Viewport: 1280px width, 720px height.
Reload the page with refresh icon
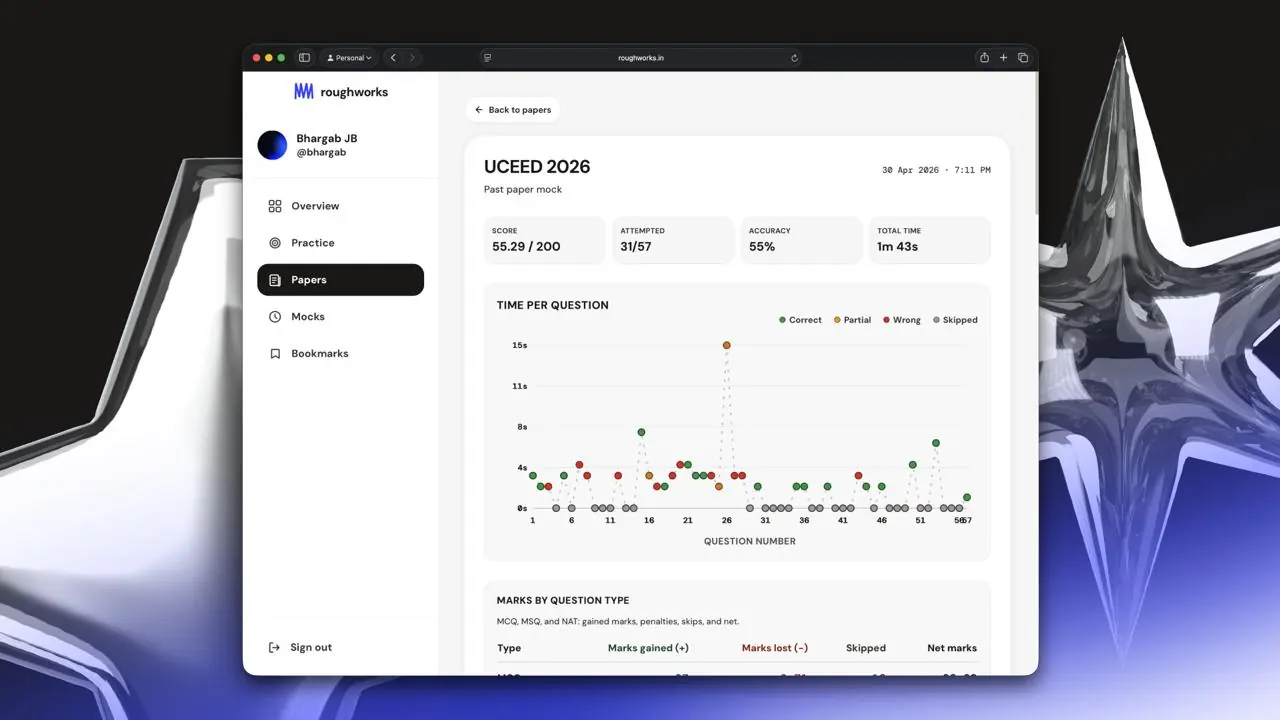pos(794,58)
